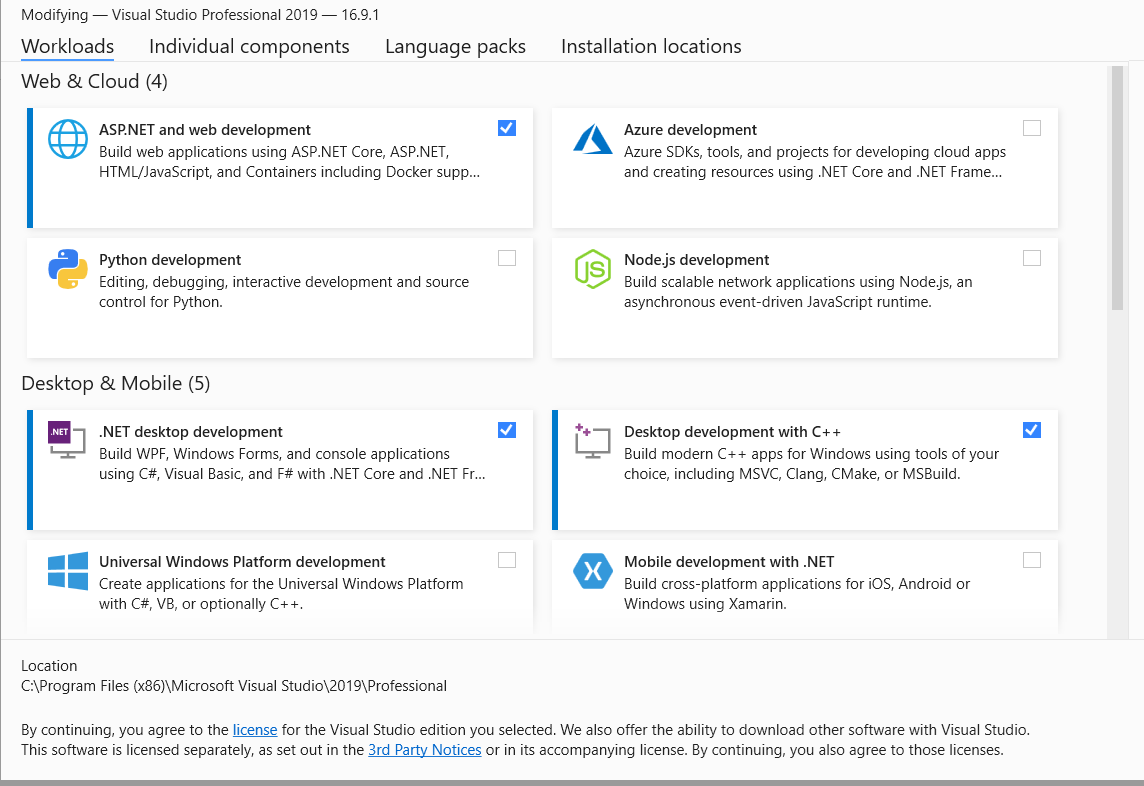
Task: Select the Desktop development with C++ title
Action: click(733, 432)
